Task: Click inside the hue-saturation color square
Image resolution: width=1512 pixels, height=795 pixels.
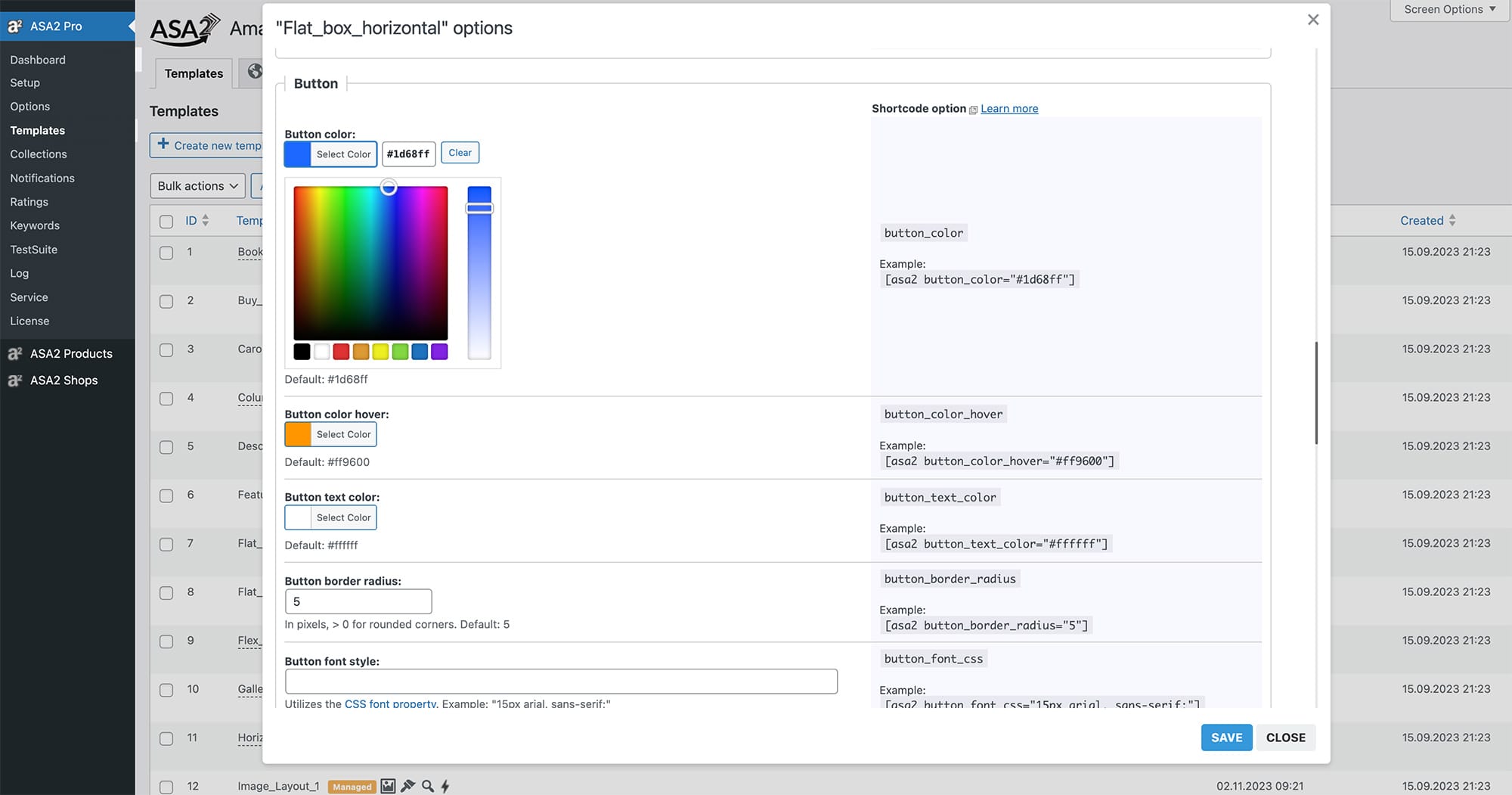Action: [370, 263]
